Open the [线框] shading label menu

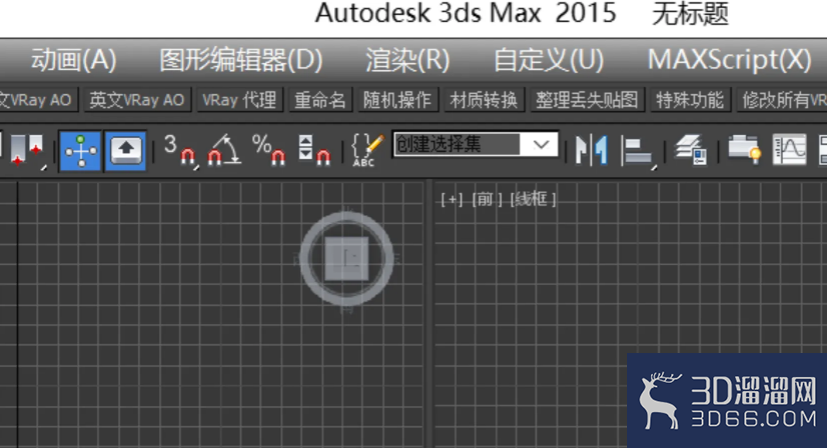pos(533,199)
